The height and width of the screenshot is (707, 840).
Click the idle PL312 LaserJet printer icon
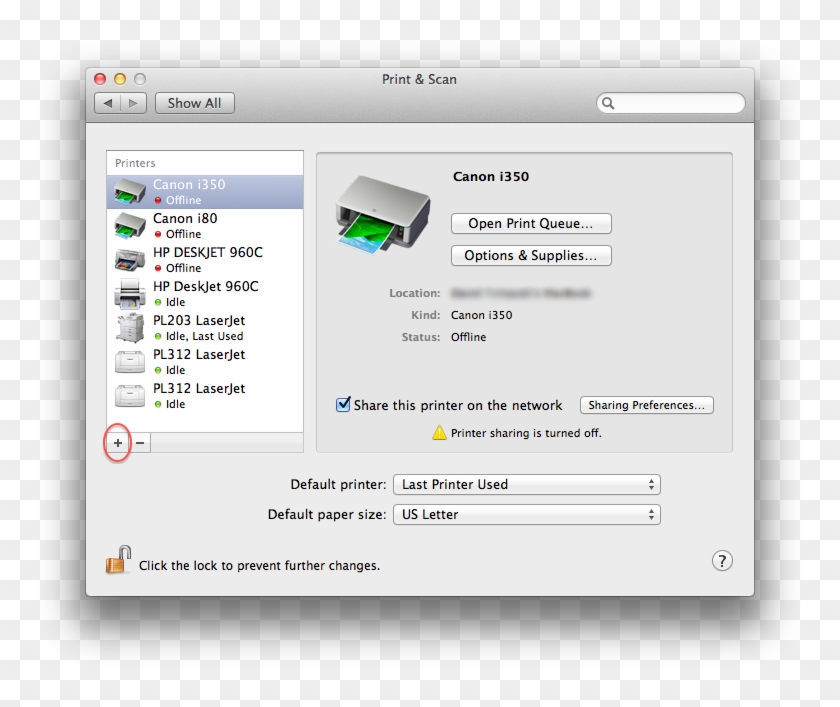point(130,361)
